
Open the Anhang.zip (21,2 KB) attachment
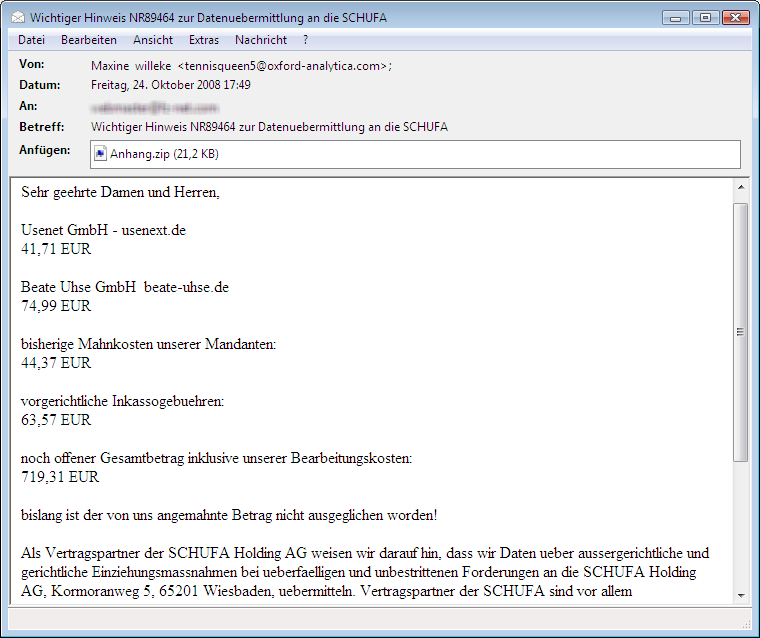pyautogui.click(x=164, y=154)
